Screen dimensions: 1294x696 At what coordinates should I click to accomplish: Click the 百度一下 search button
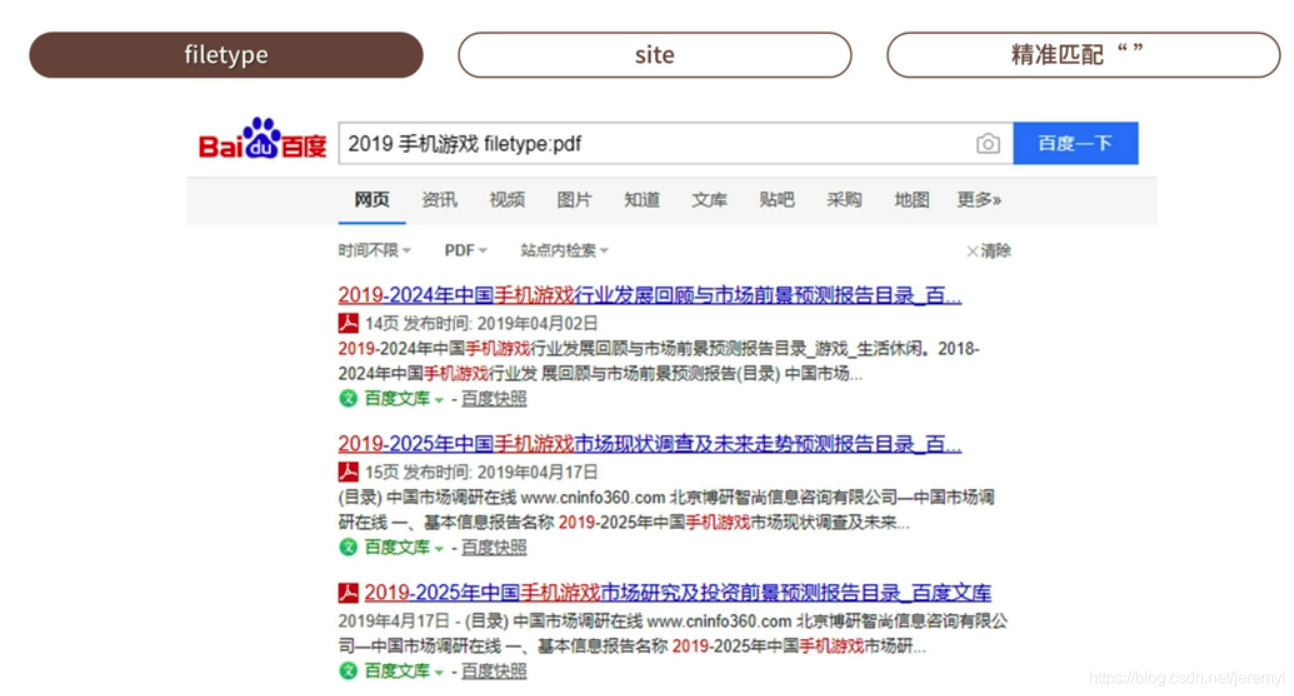1076,143
